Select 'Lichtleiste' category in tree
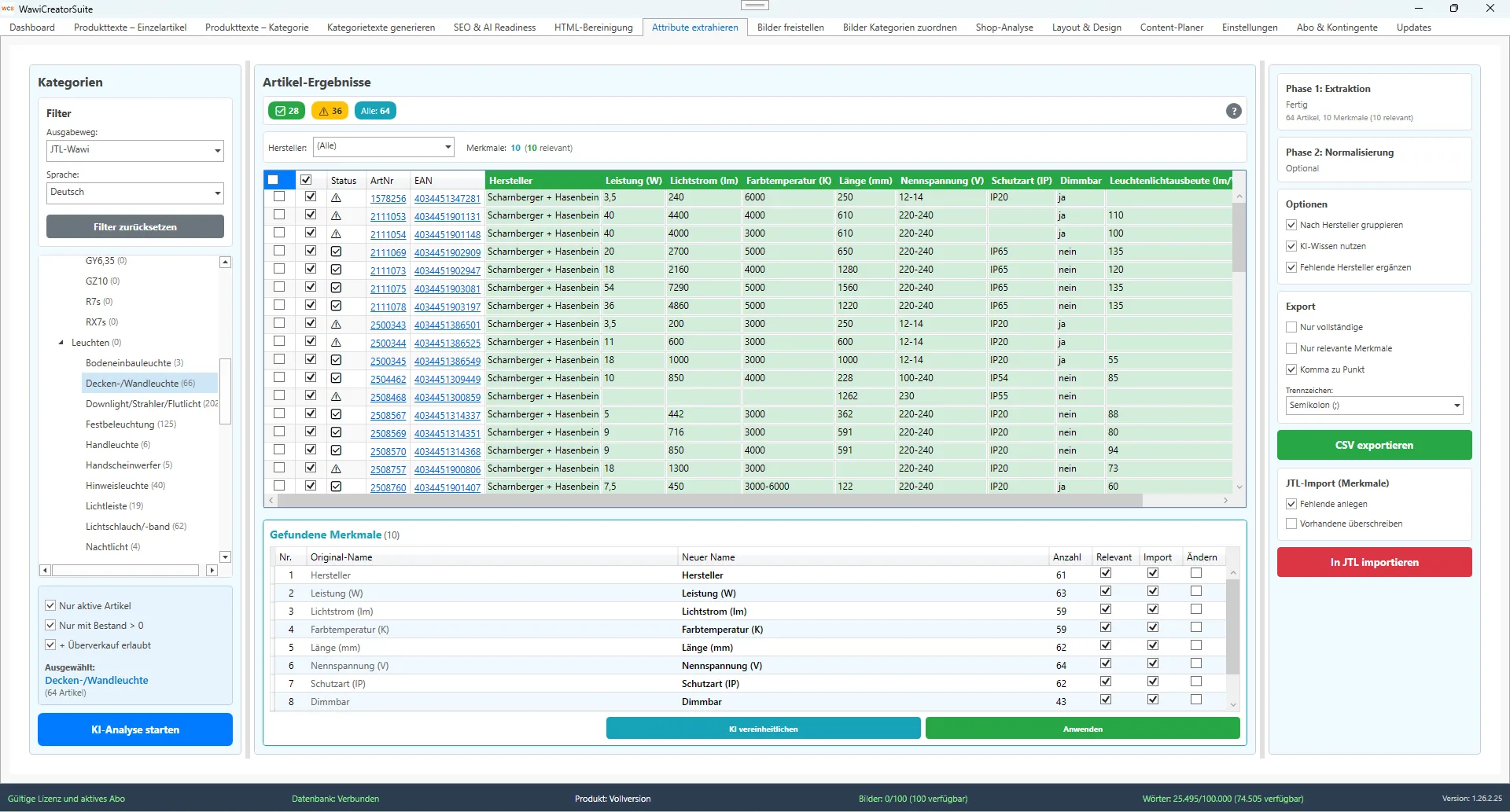This screenshot has height=812, width=1510. point(106,506)
